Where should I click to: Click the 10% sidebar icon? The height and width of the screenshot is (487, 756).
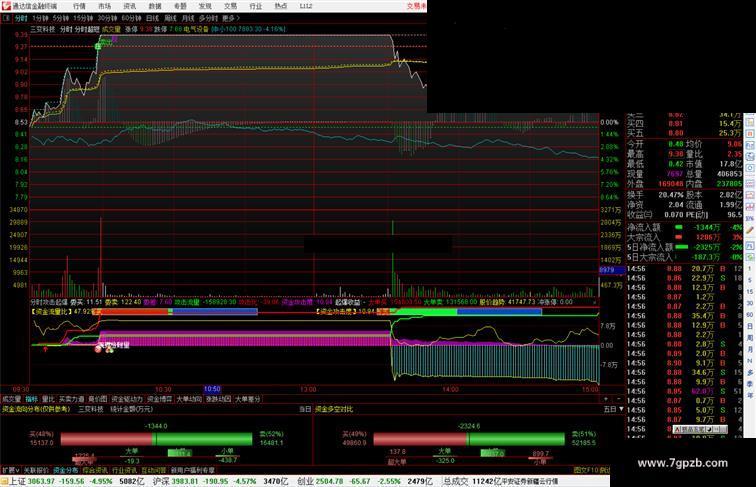[750, 218]
